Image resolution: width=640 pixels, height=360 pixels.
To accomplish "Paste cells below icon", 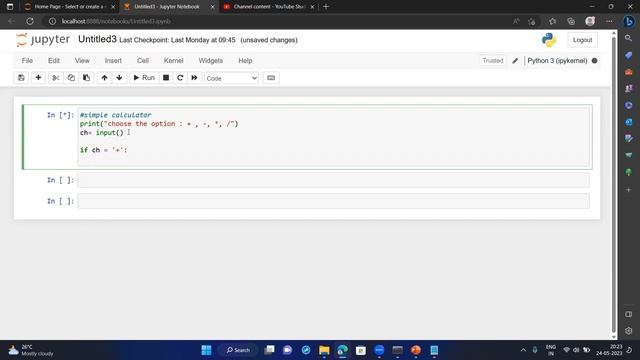I will pos(86,78).
